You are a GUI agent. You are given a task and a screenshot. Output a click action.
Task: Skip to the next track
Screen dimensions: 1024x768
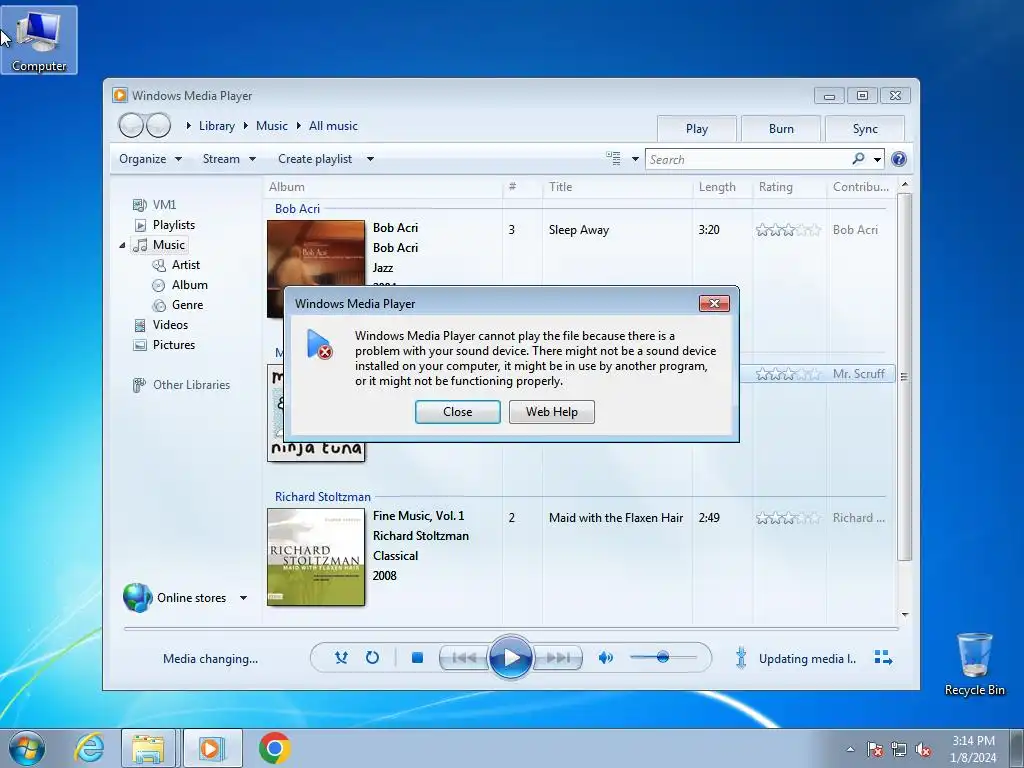click(x=557, y=658)
